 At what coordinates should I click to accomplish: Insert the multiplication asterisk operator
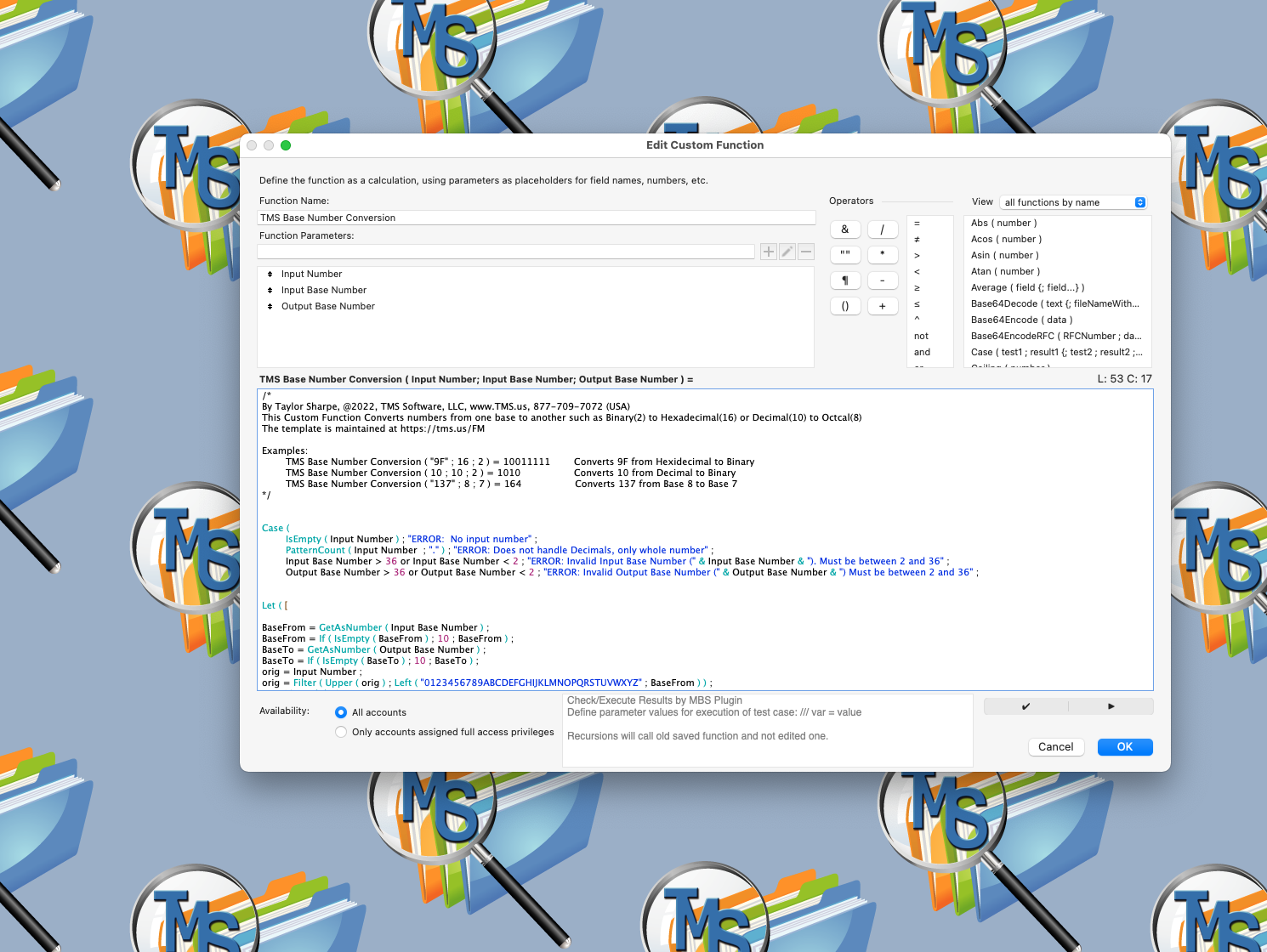[x=883, y=254]
